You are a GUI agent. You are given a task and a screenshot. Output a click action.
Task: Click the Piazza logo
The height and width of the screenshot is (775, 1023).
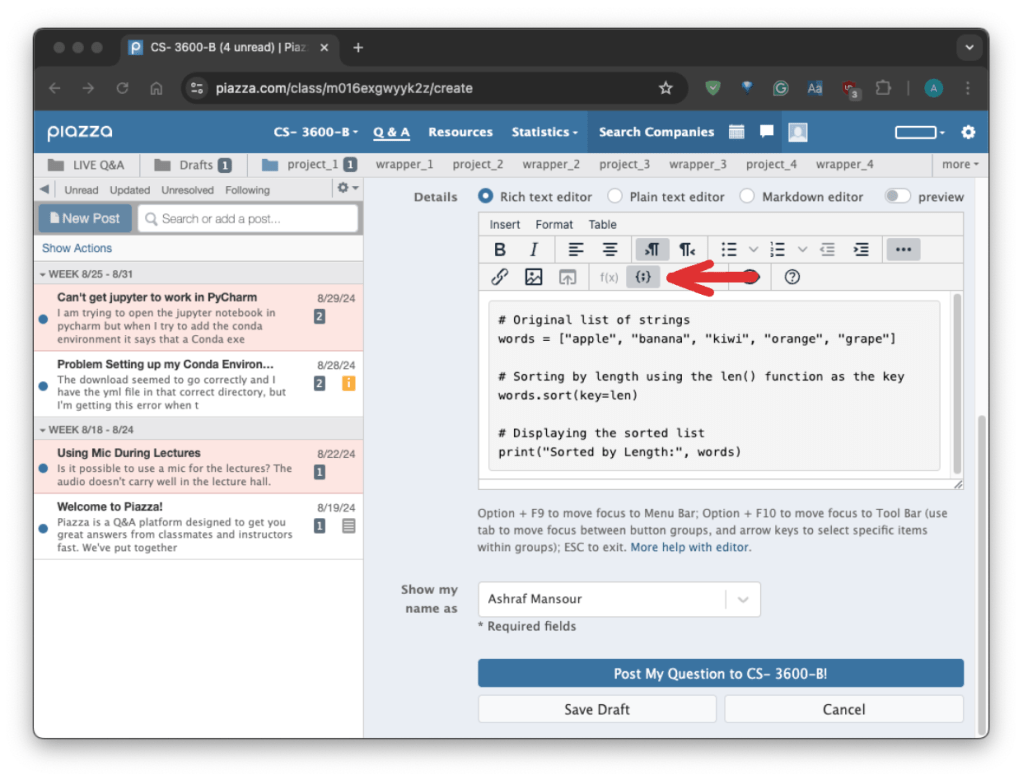80,132
